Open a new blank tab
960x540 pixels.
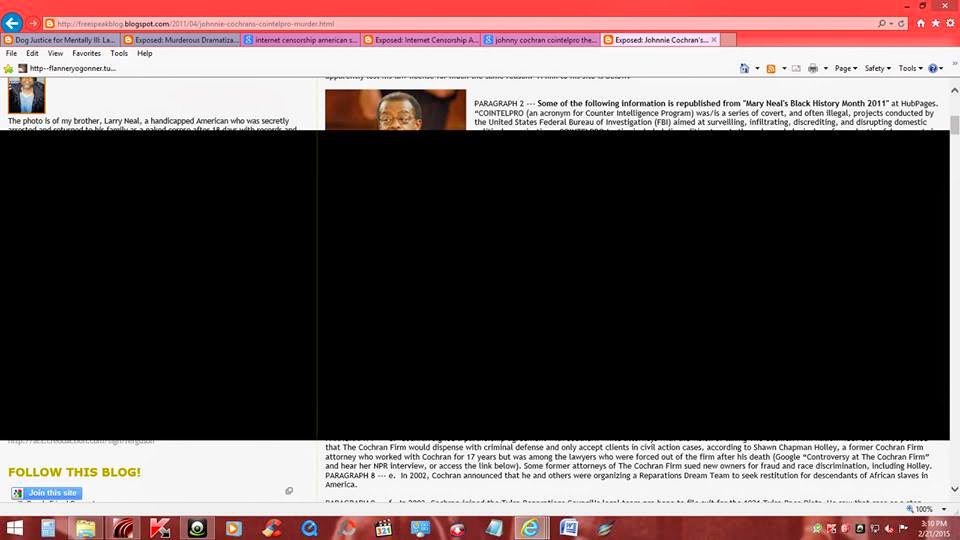coord(729,40)
